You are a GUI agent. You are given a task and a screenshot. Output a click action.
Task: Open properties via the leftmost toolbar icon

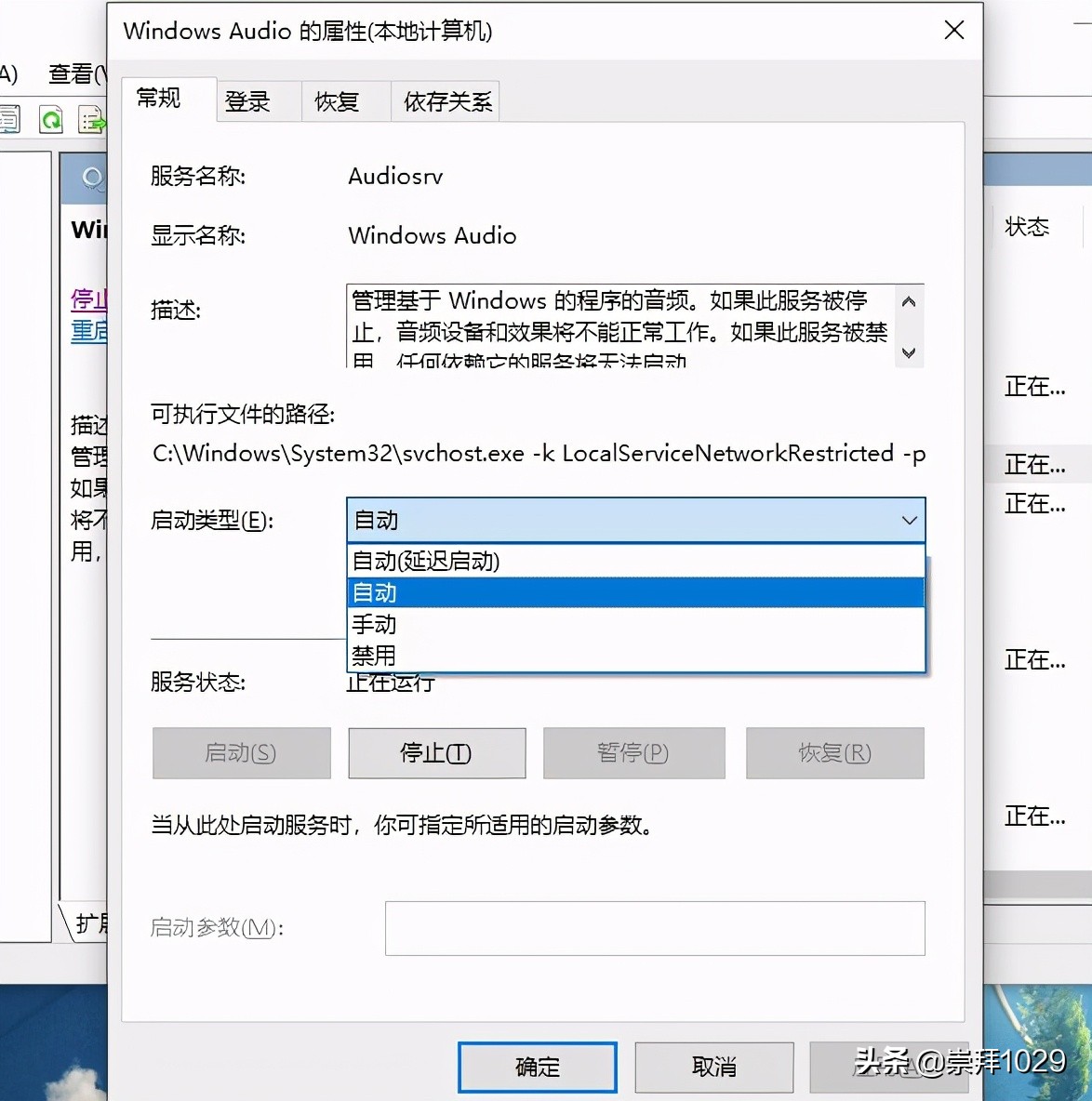pos(9,120)
